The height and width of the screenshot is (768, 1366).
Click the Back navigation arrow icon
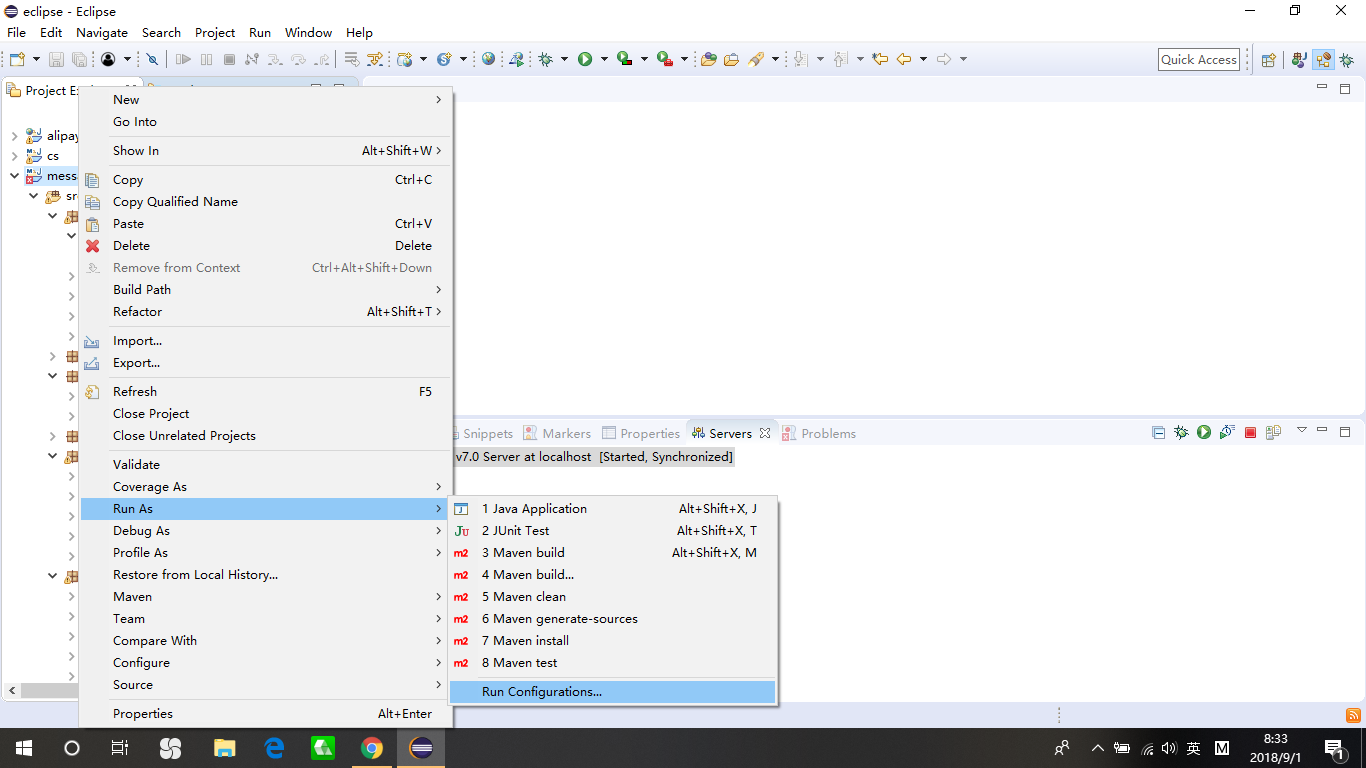904,60
